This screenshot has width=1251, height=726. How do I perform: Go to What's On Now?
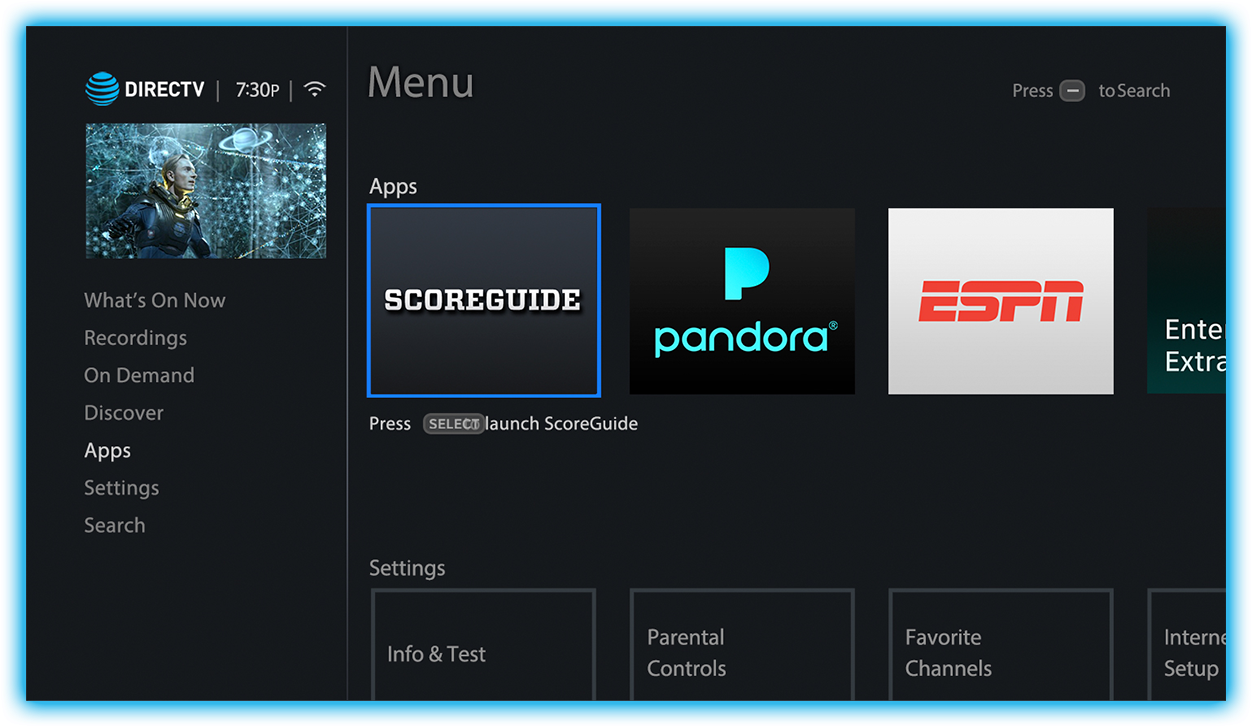point(155,300)
